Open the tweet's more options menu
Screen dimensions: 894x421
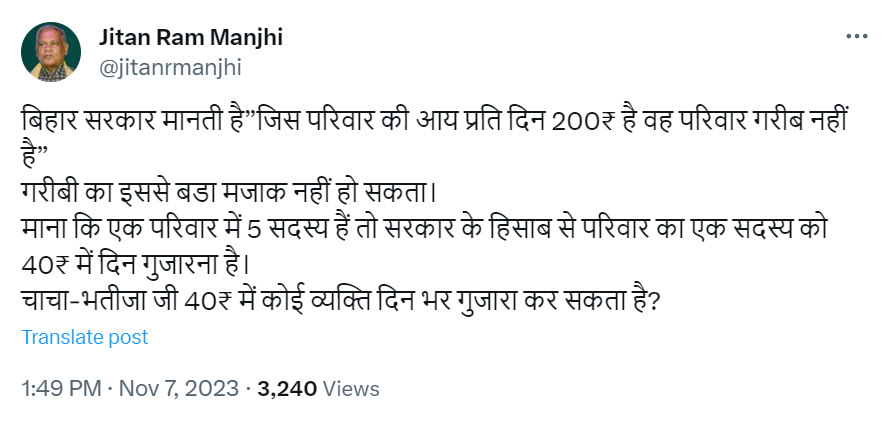pos(857,37)
